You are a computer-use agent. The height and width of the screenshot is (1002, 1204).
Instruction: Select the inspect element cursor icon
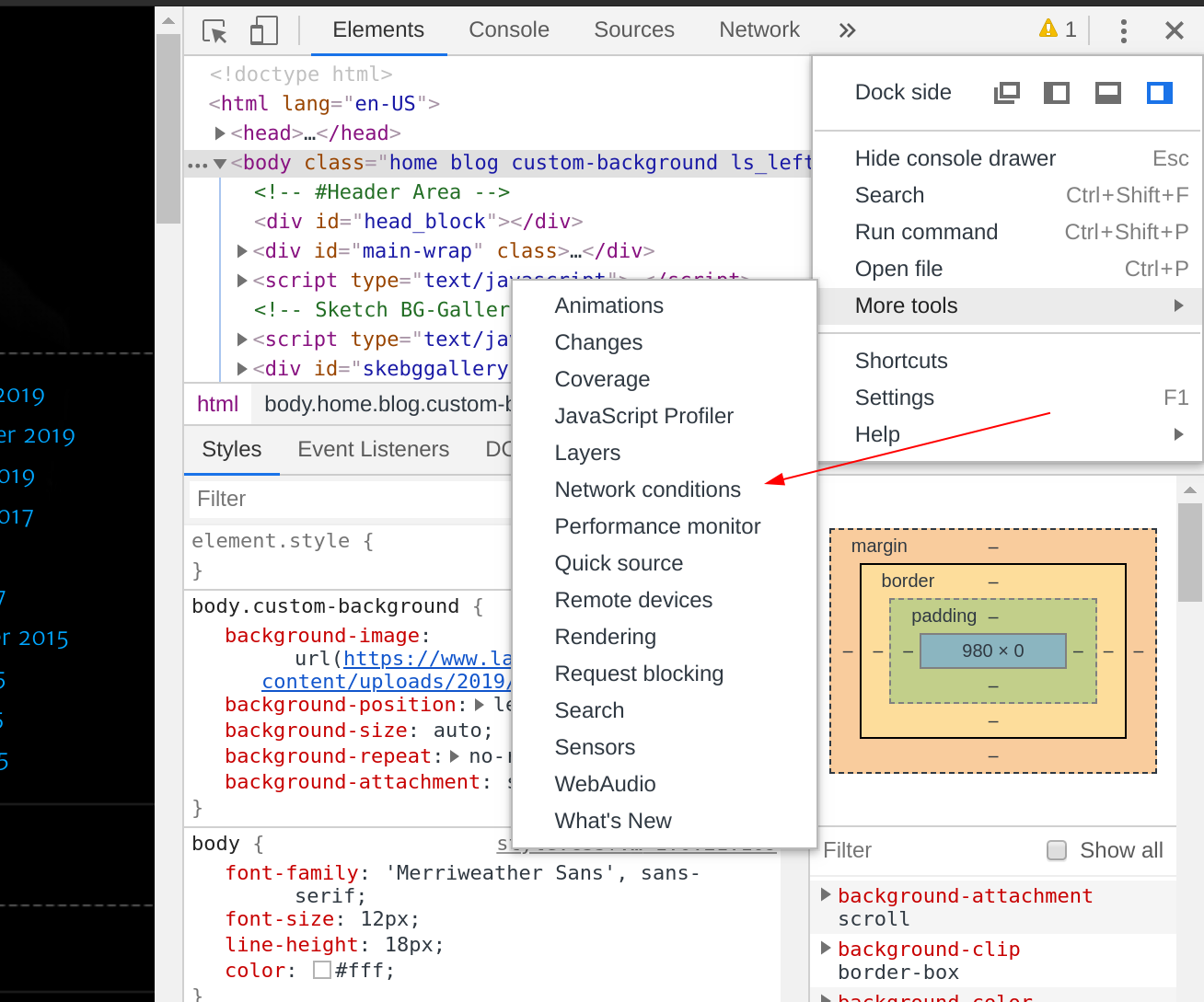214,29
